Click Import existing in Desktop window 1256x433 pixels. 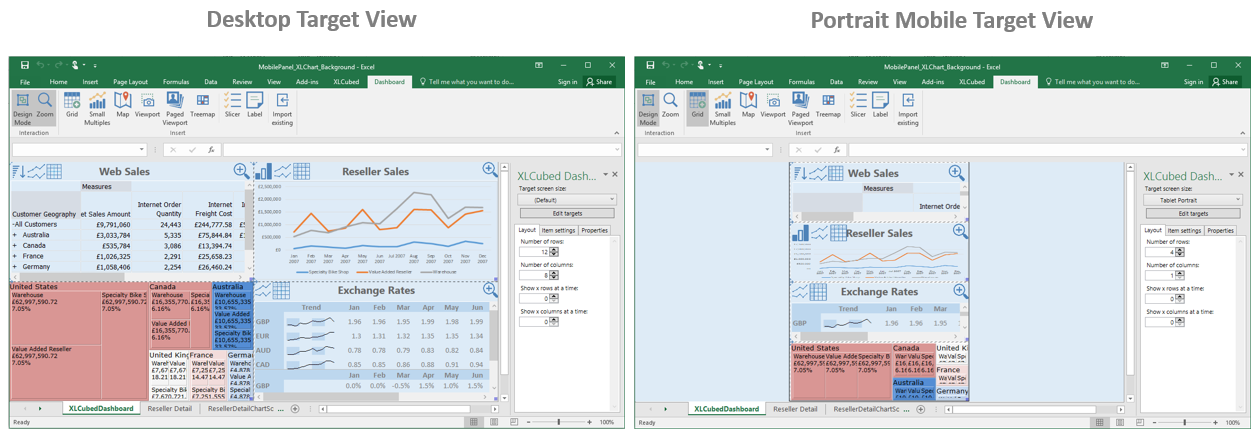(x=283, y=108)
